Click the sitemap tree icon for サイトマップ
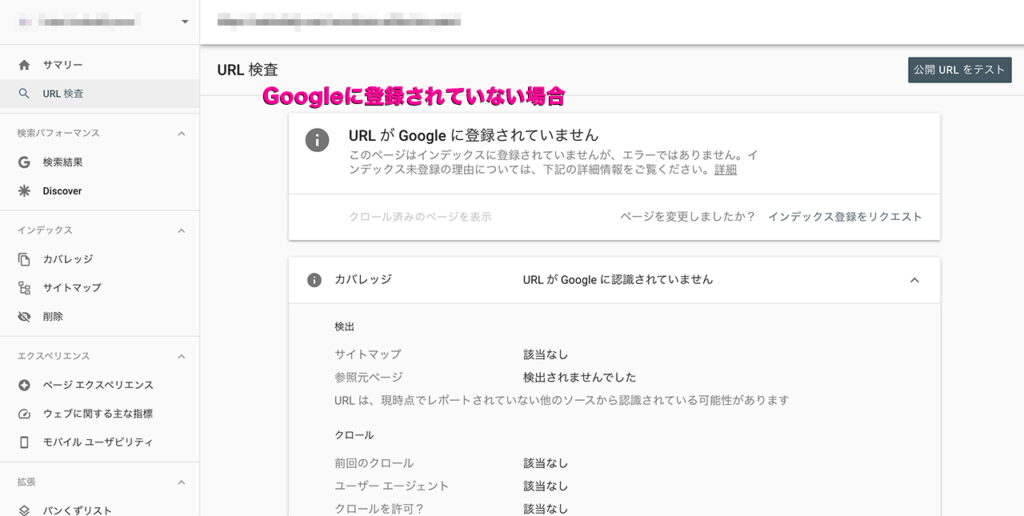1024x516 pixels. (24, 287)
